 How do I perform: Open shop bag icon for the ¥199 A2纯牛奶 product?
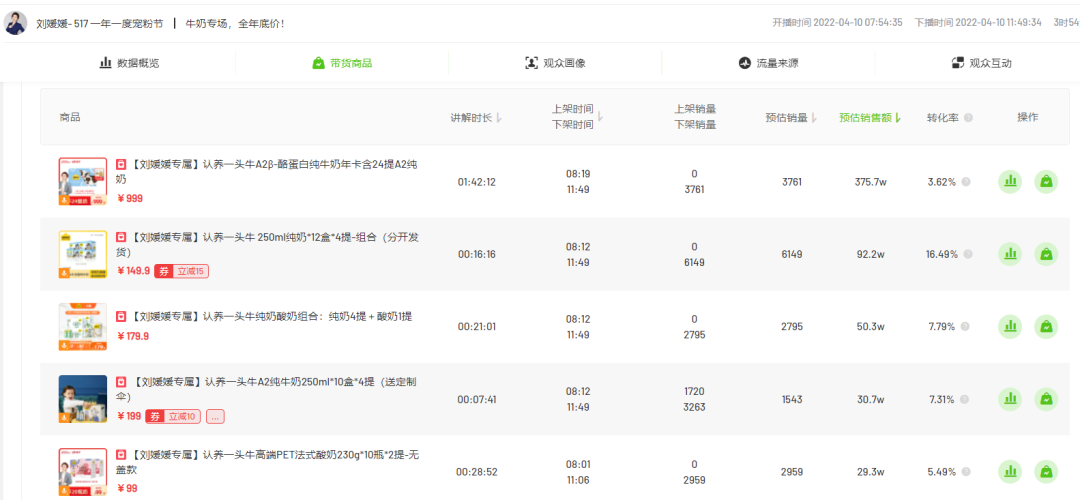(x=1046, y=399)
